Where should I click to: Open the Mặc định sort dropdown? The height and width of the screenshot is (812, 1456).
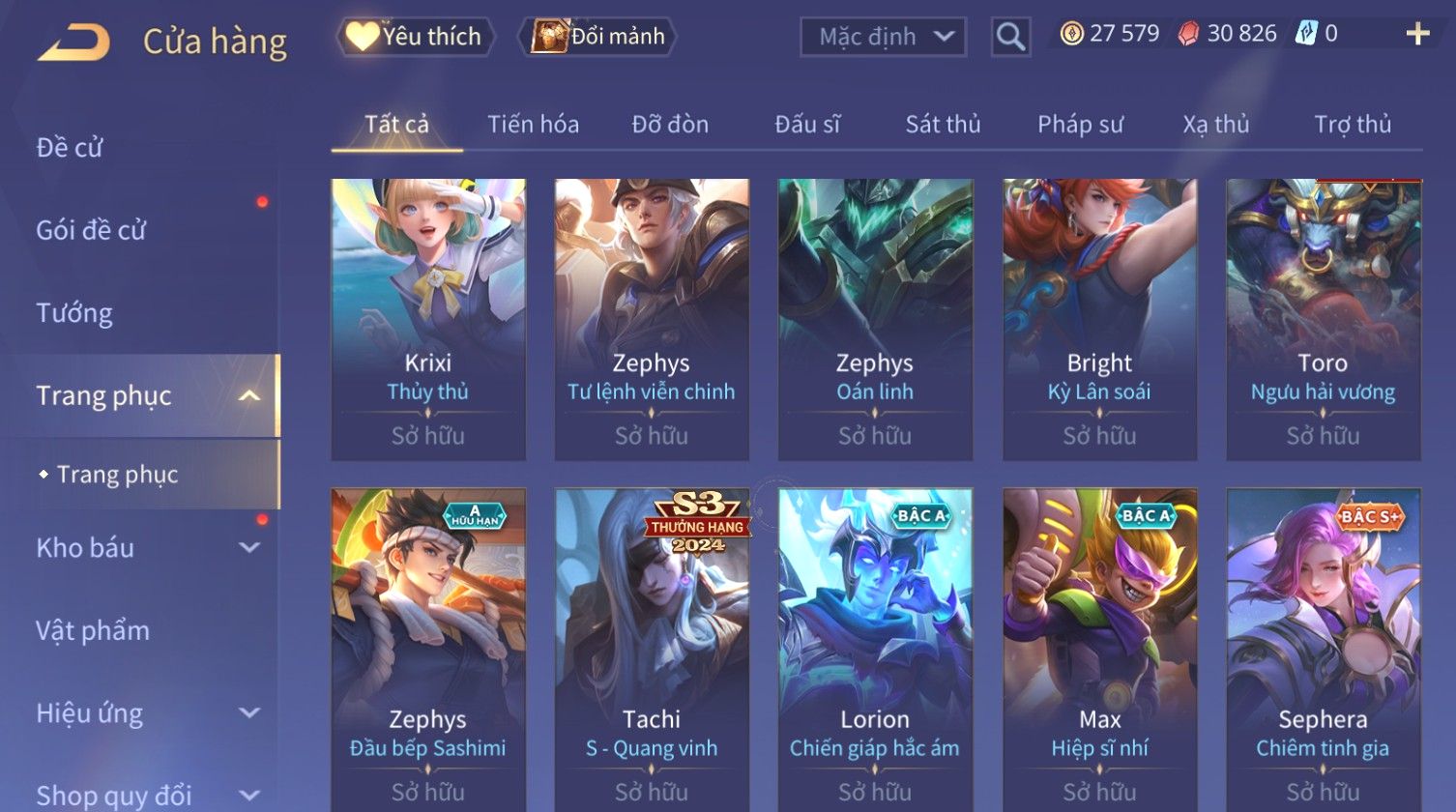(x=883, y=37)
